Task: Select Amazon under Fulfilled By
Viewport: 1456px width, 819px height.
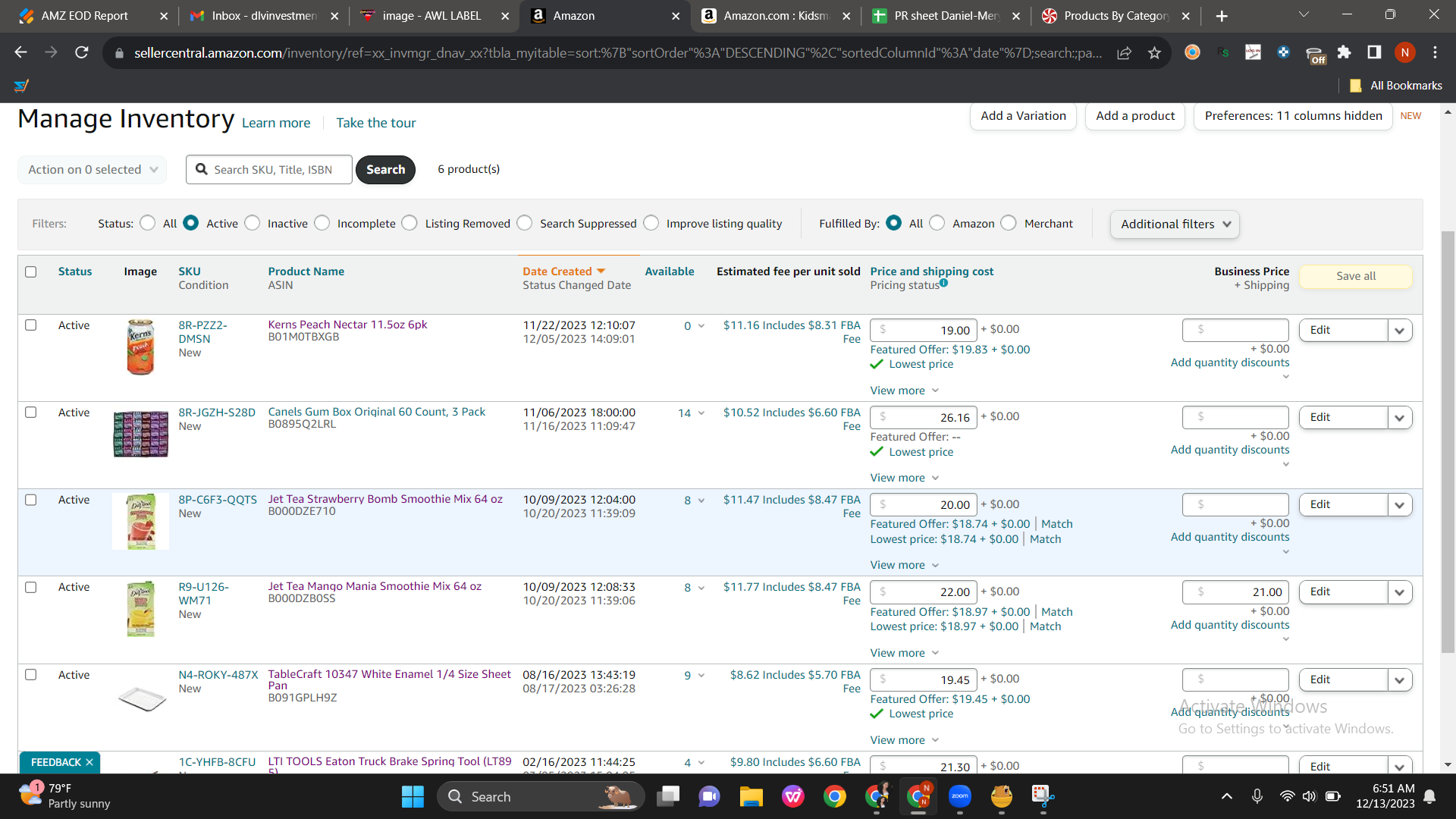Action: (937, 223)
